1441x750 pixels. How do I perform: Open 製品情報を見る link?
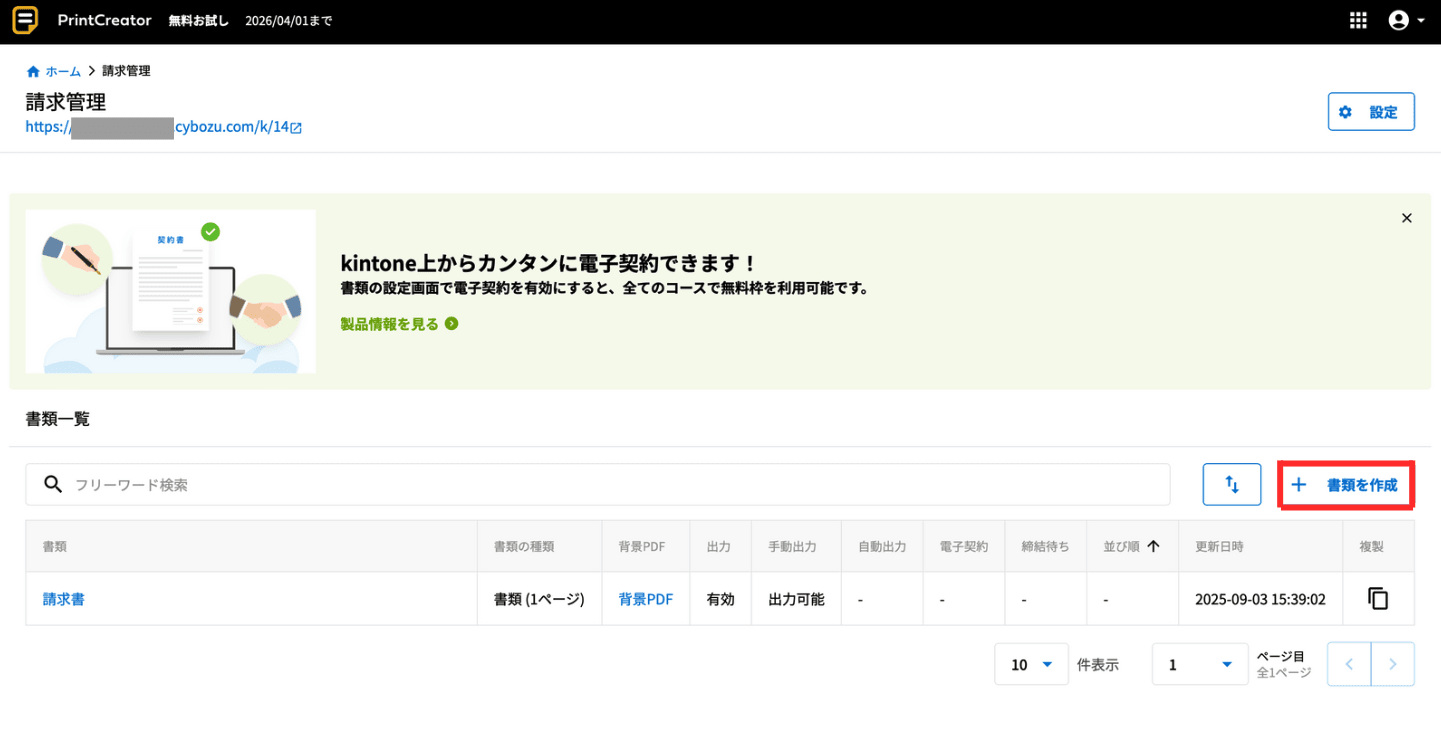point(390,324)
